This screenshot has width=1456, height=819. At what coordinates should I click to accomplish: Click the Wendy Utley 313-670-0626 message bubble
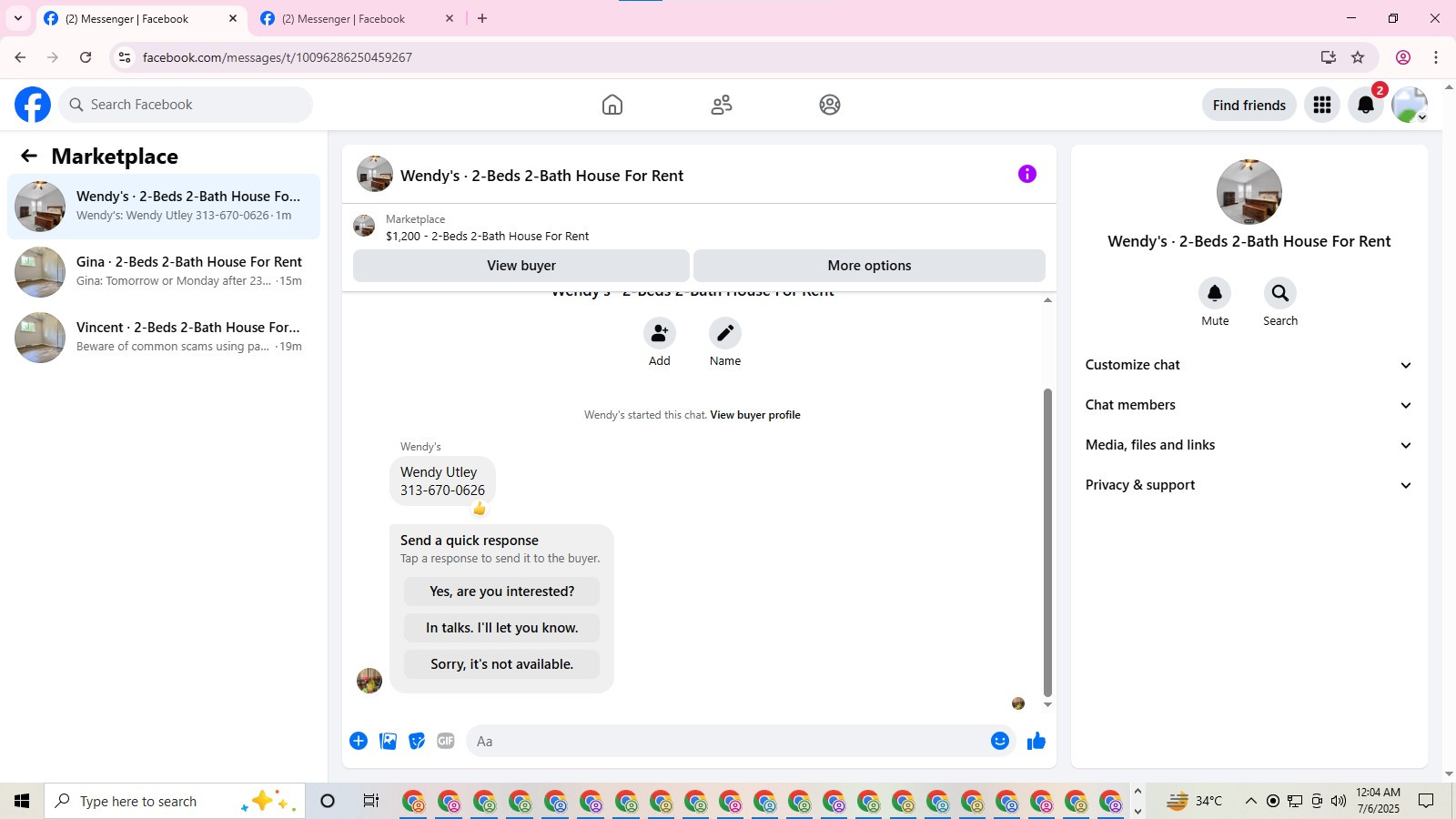[442, 481]
